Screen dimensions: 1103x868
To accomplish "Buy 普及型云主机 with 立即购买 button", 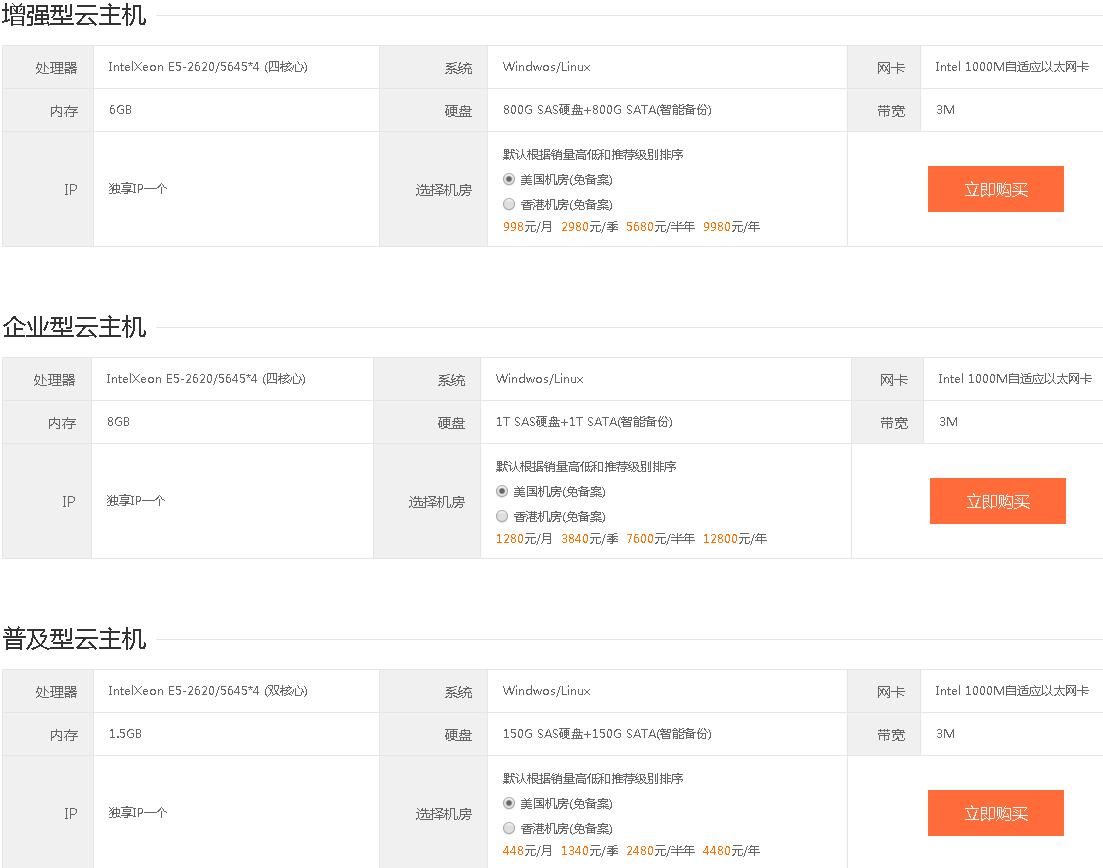I will coord(995,813).
